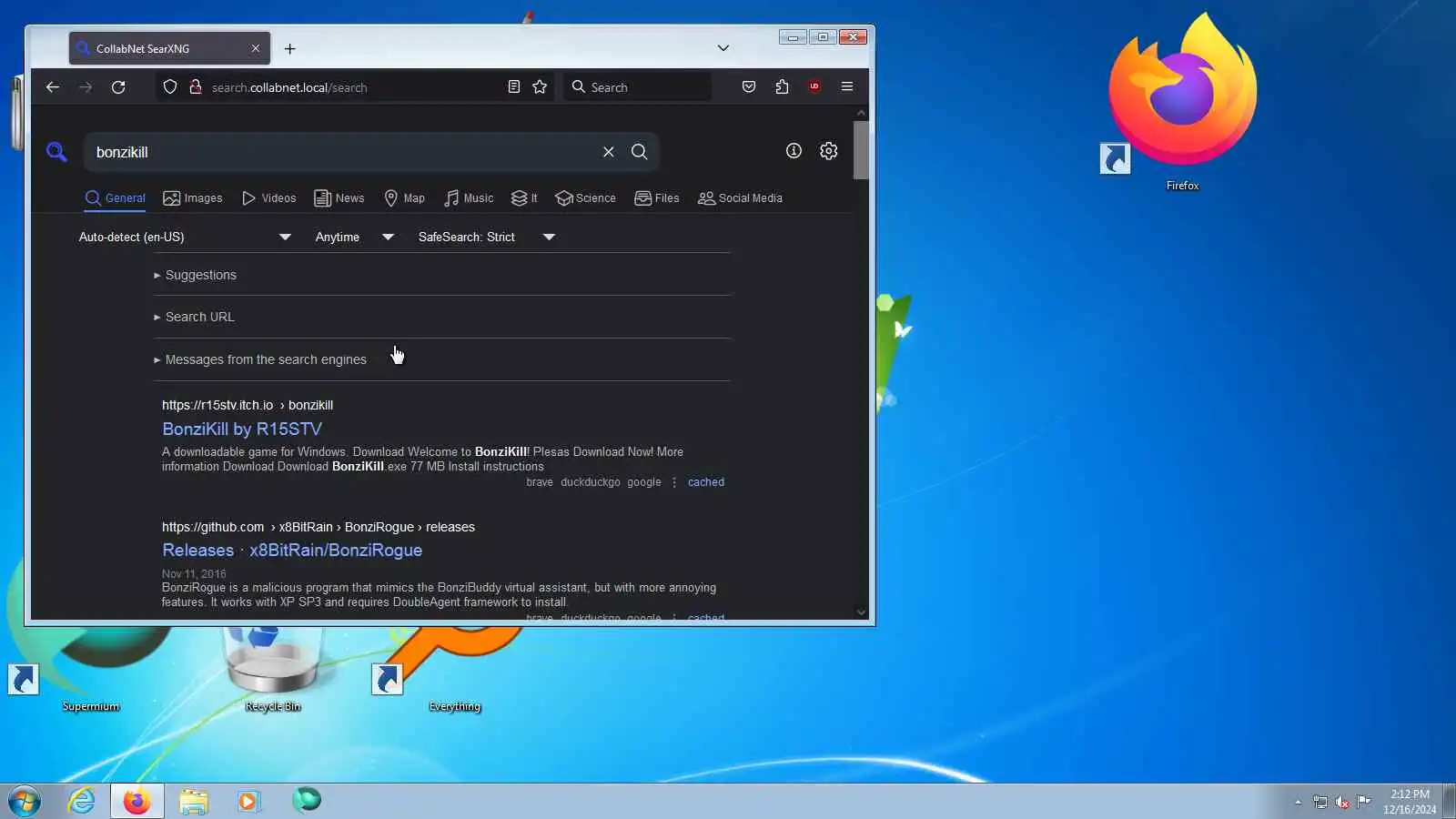This screenshot has height=819, width=1456.
Task: Click the scrollbar down arrow
Action: 861,612
